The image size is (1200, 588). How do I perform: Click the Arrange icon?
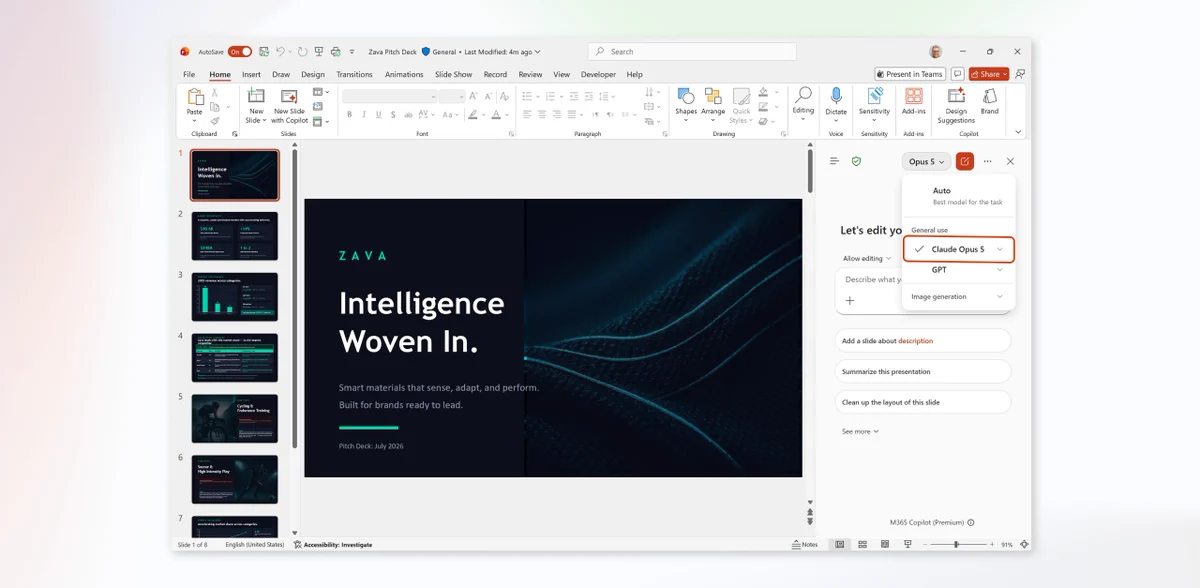[713, 96]
